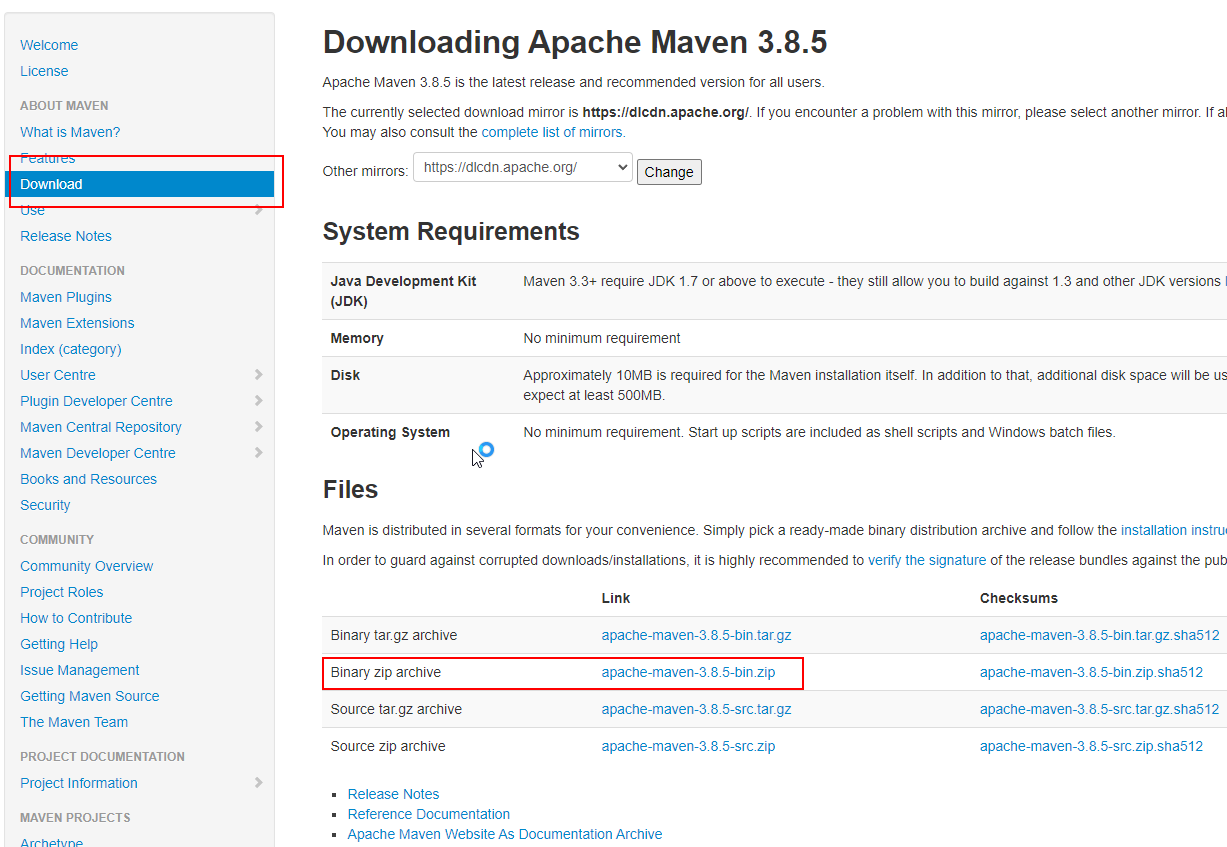The width and height of the screenshot is (1227, 847).
Task: Click the Downloading Apache Maven 3.8.5 heading
Action: point(575,42)
